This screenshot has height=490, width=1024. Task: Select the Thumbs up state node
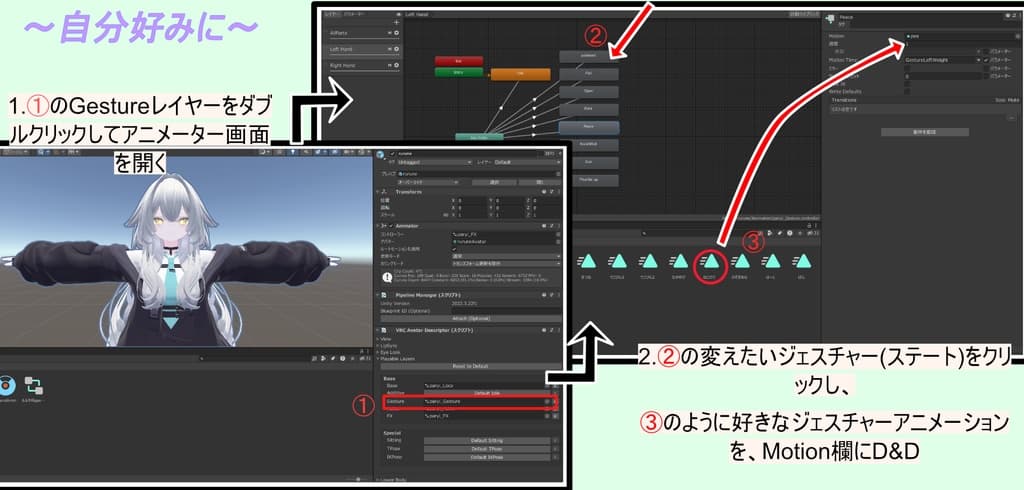[x=589, y=179]
